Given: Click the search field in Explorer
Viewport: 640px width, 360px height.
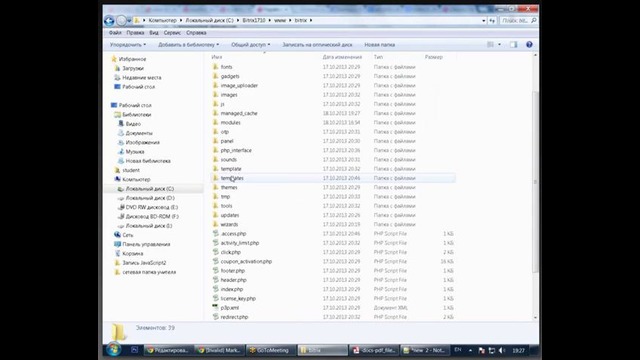Looking at the screenshot, I should (x=518, y=20).
